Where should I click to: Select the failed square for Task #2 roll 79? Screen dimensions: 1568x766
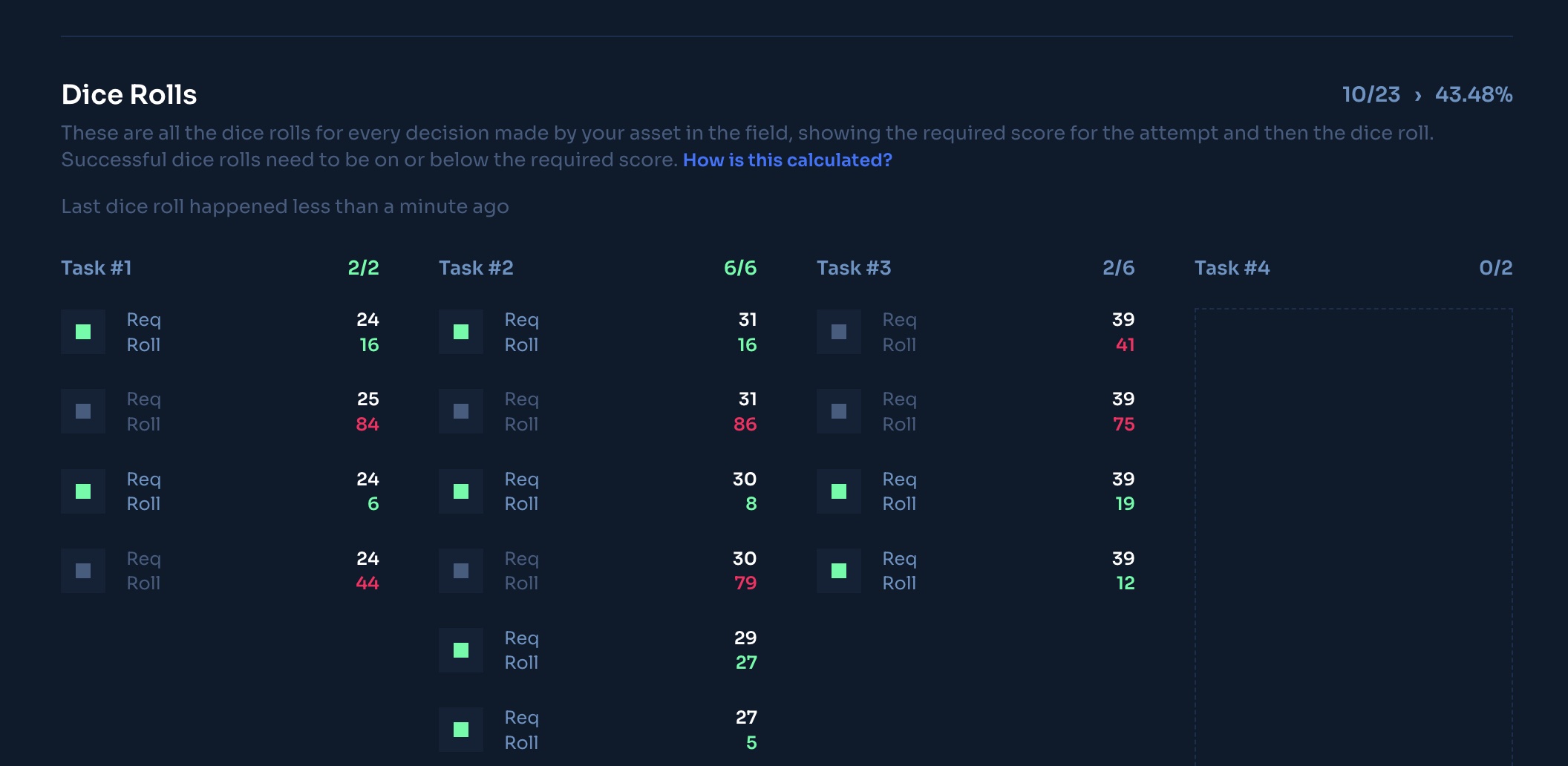(461, 571)
